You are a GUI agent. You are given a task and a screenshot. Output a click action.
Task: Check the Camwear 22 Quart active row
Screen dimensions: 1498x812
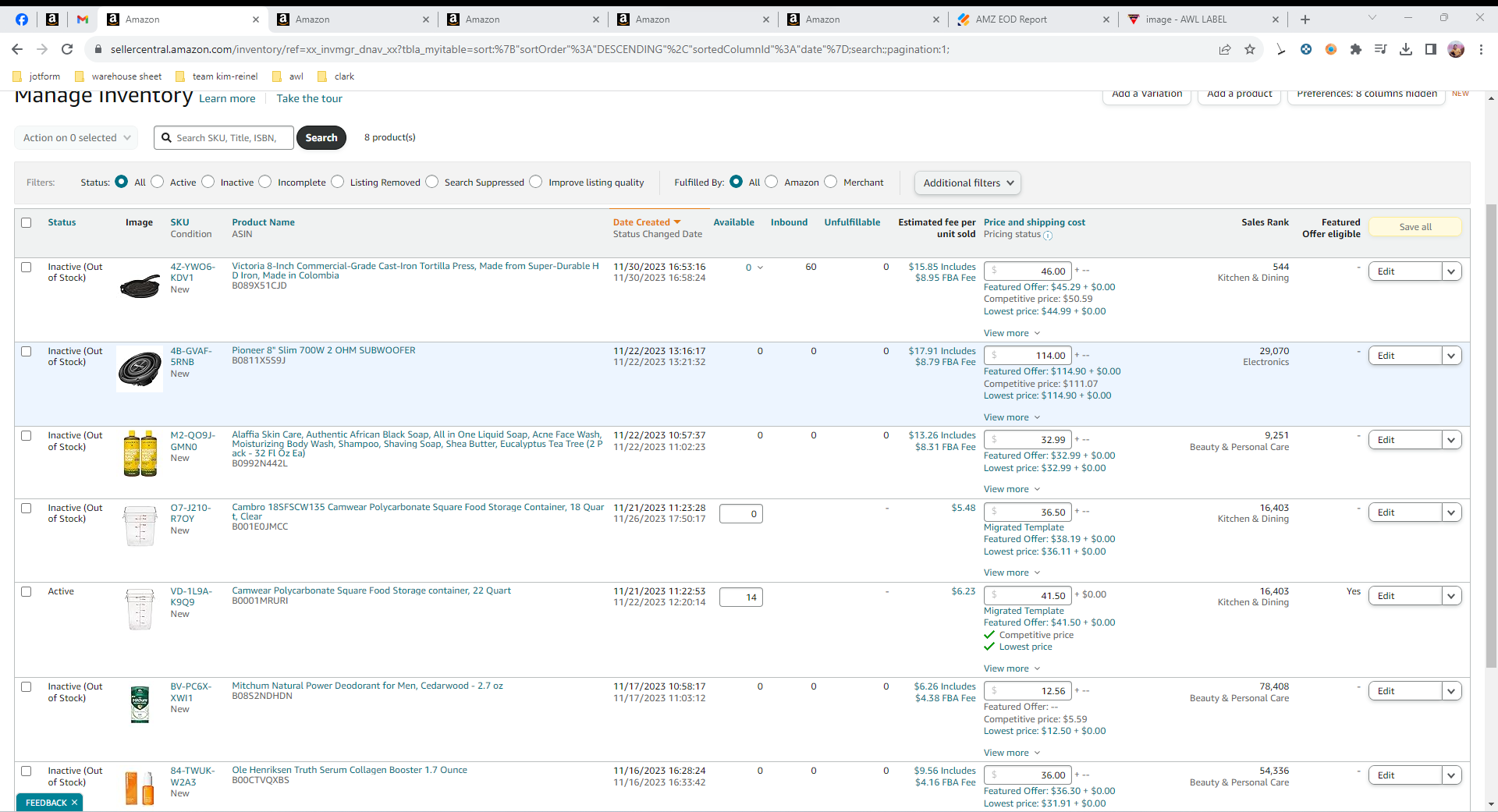(27, 592)
